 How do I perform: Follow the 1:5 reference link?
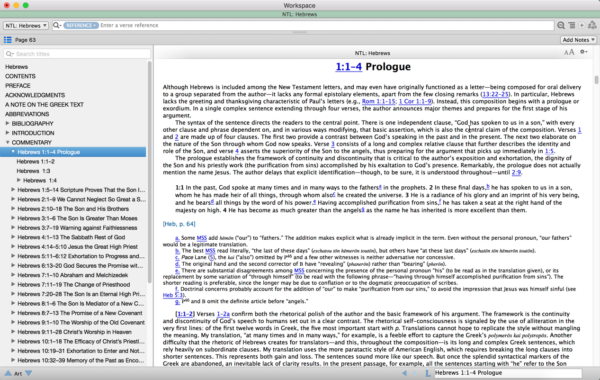pyautogui.click(x=549, y=151)
